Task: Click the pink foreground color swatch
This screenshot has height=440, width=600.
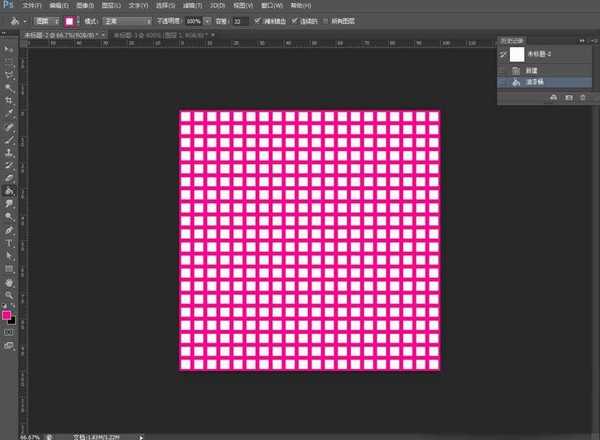Action: pyautogui.click(x=7, y=315)
